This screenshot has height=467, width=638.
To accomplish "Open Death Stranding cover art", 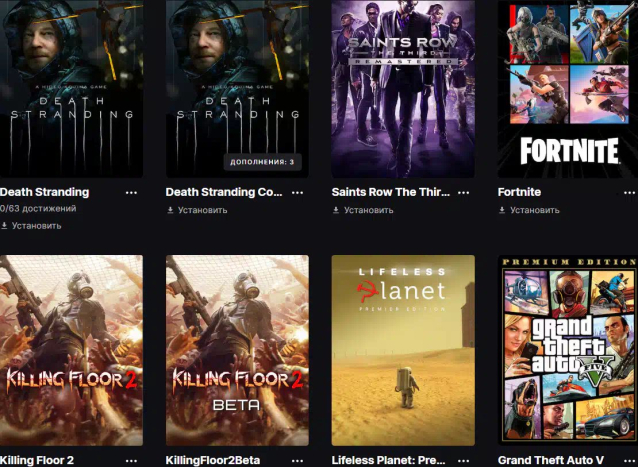I will coord(71,89).
